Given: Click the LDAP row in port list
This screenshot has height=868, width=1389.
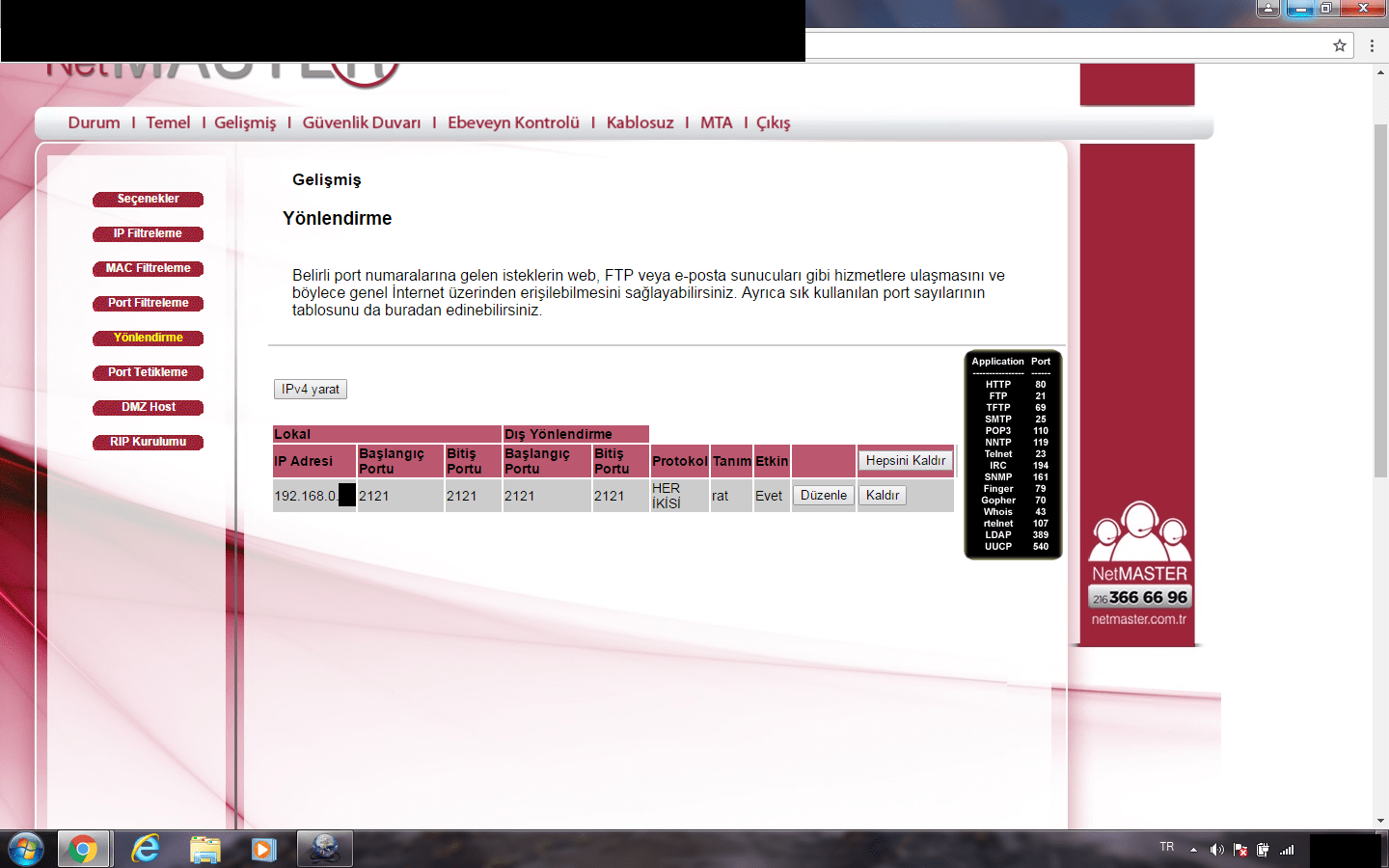Looking at the screenshot, I should [1014, 535].
